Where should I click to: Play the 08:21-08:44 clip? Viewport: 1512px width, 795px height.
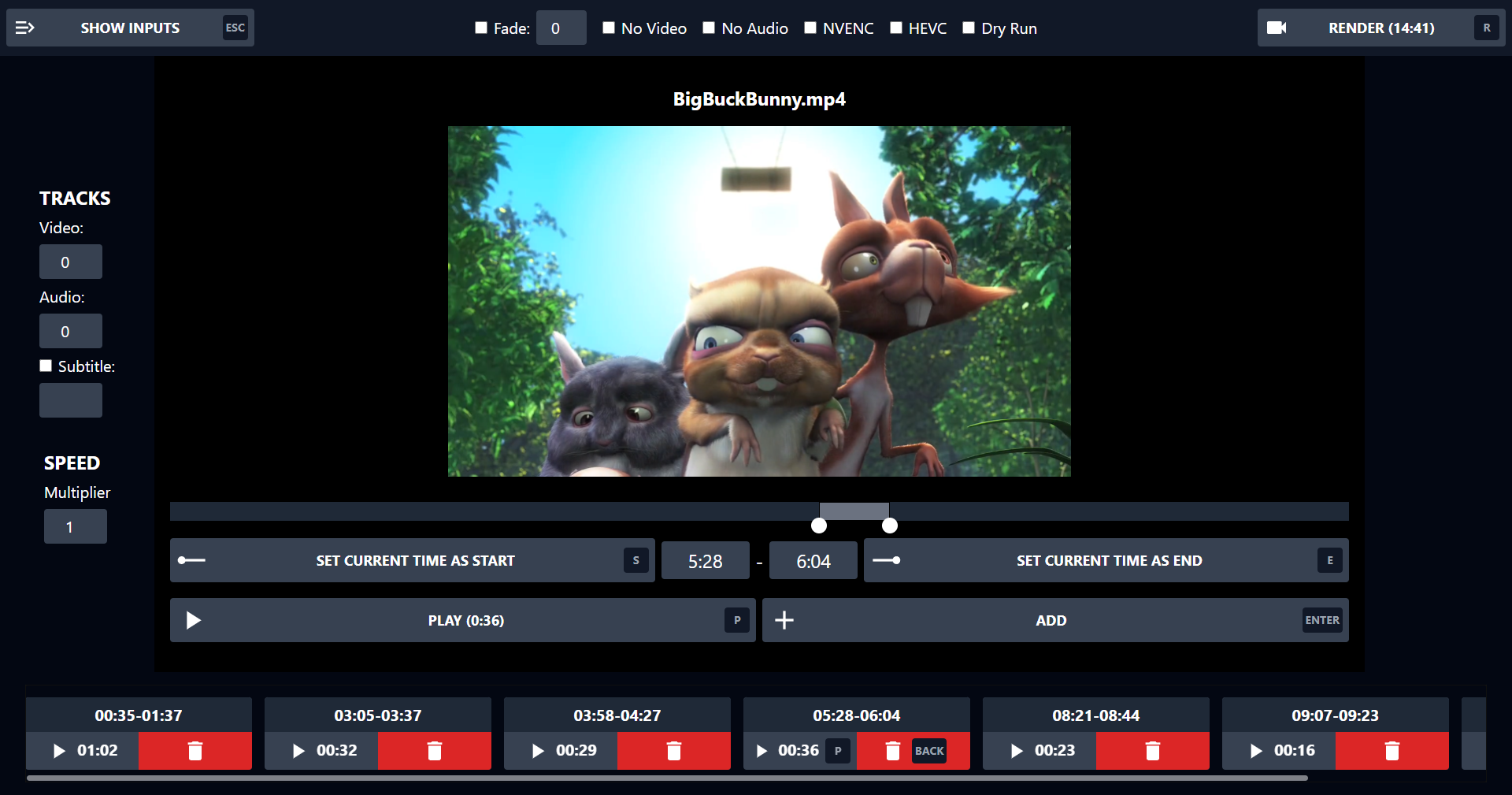1040,751
